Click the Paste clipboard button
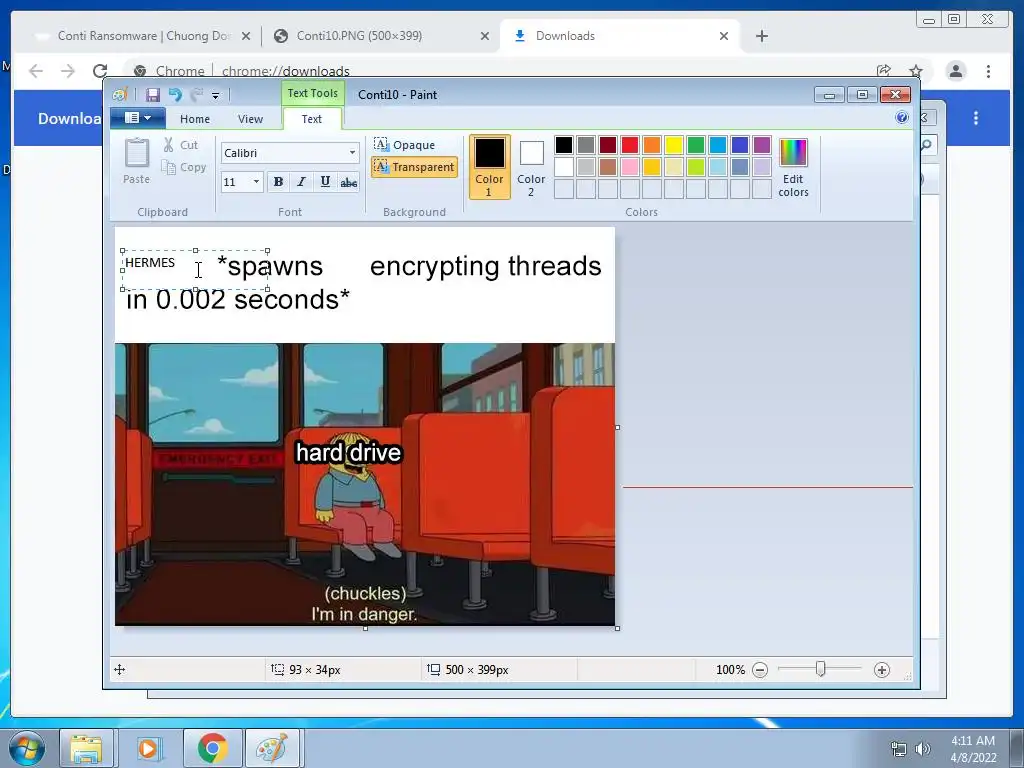Screen dimensions: 1024x768 click(x=136, y=161)
